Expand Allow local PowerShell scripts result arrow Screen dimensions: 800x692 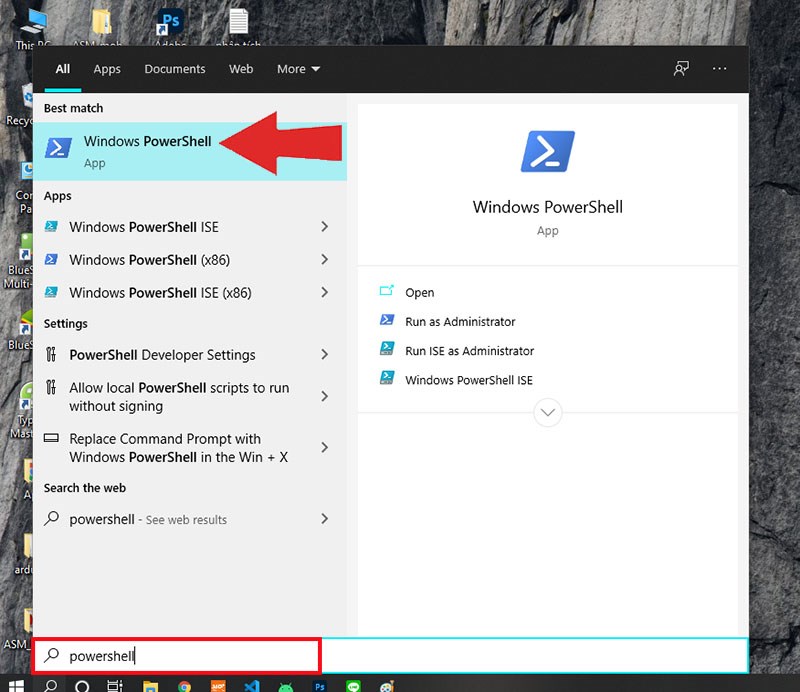click(324, 397)
